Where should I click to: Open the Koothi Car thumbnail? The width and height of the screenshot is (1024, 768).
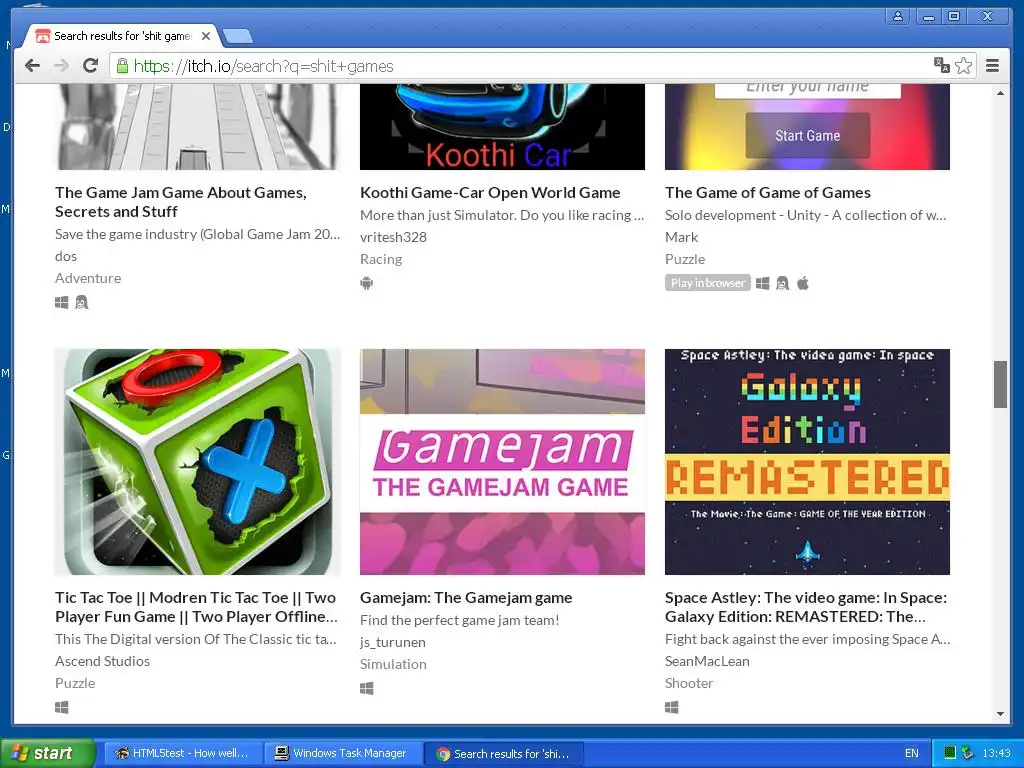click(x=502, y=127)
